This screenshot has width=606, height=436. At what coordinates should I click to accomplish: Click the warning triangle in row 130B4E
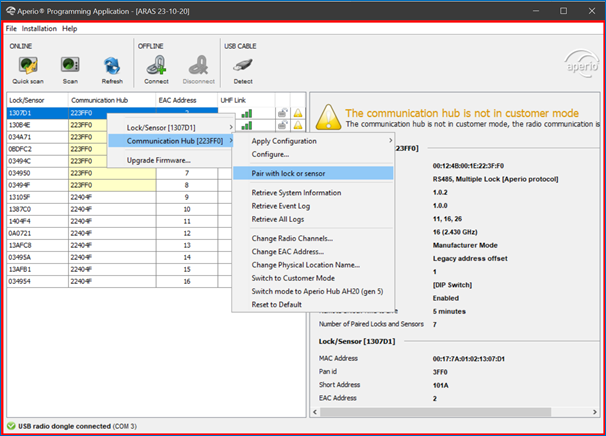point(298,125)
